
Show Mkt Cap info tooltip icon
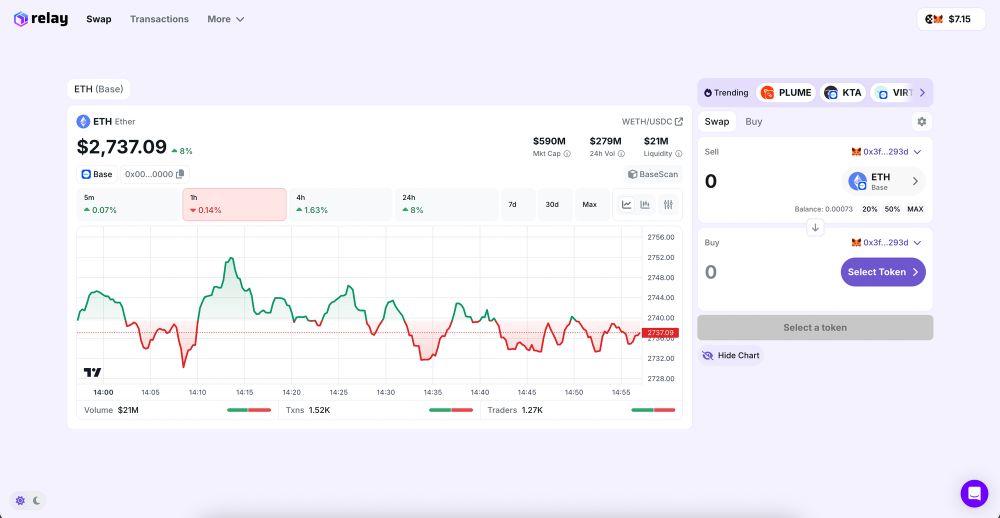click(567, 154)
